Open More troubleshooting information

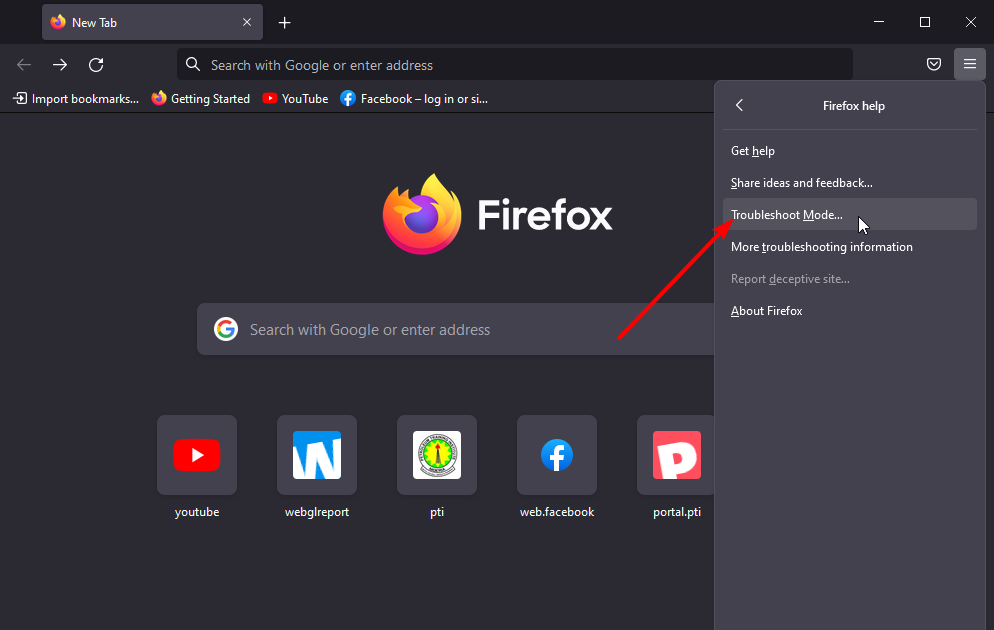coord(822,246)
